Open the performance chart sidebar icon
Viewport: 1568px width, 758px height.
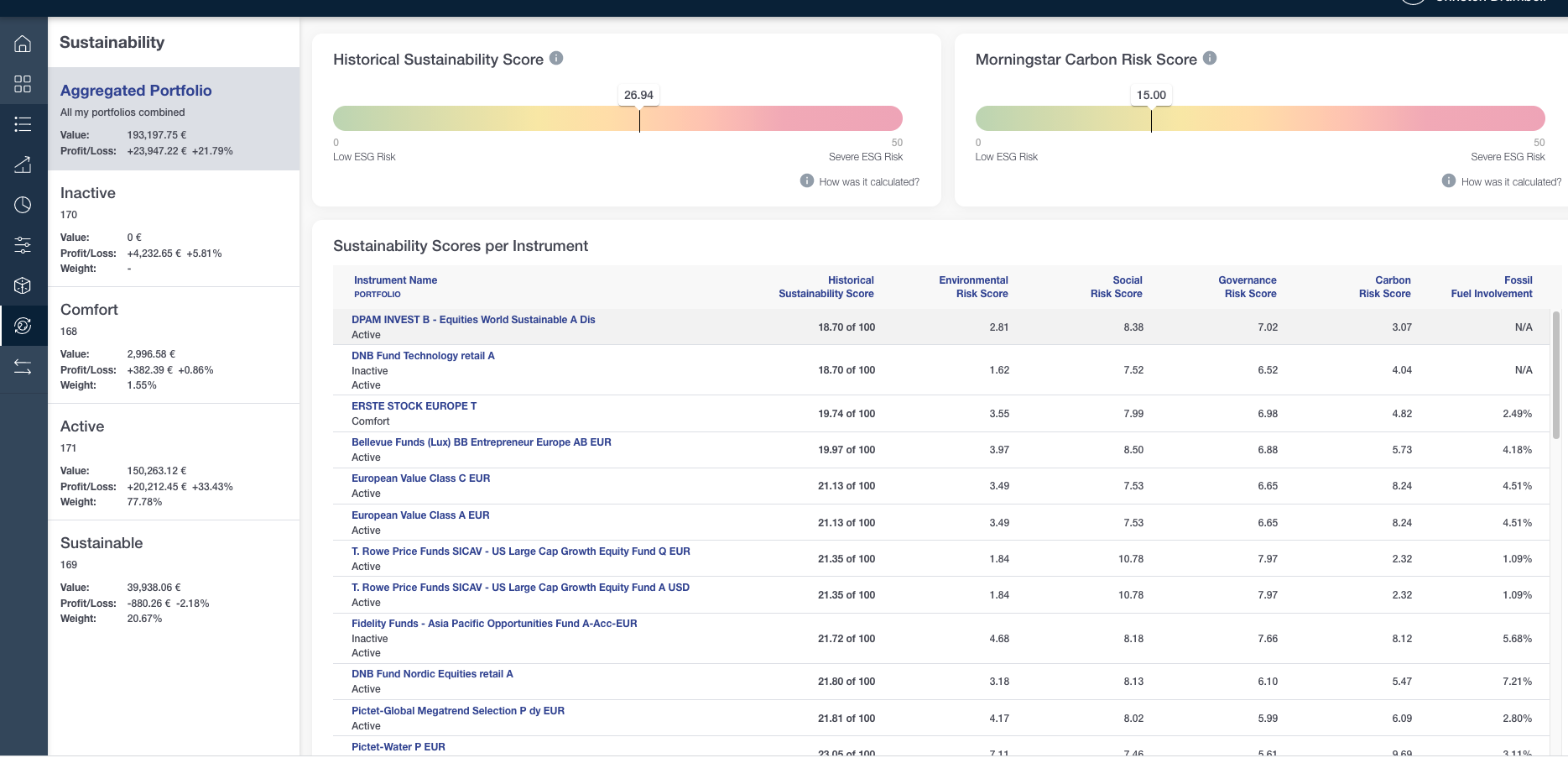[x=23, y=165]
